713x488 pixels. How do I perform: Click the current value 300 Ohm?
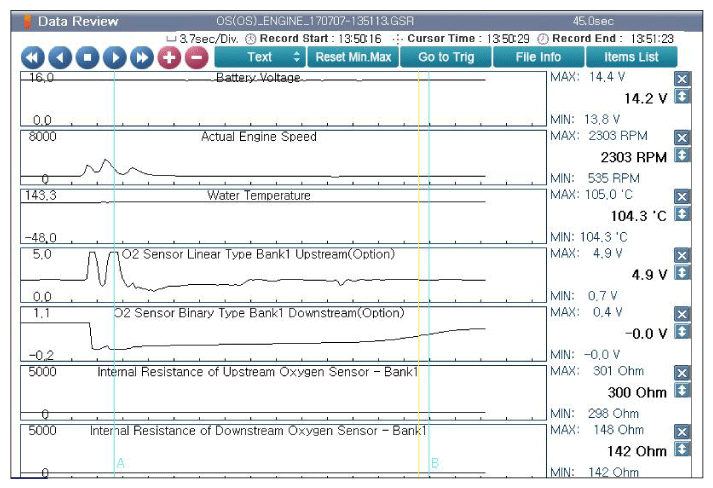(x=637, y=392)
